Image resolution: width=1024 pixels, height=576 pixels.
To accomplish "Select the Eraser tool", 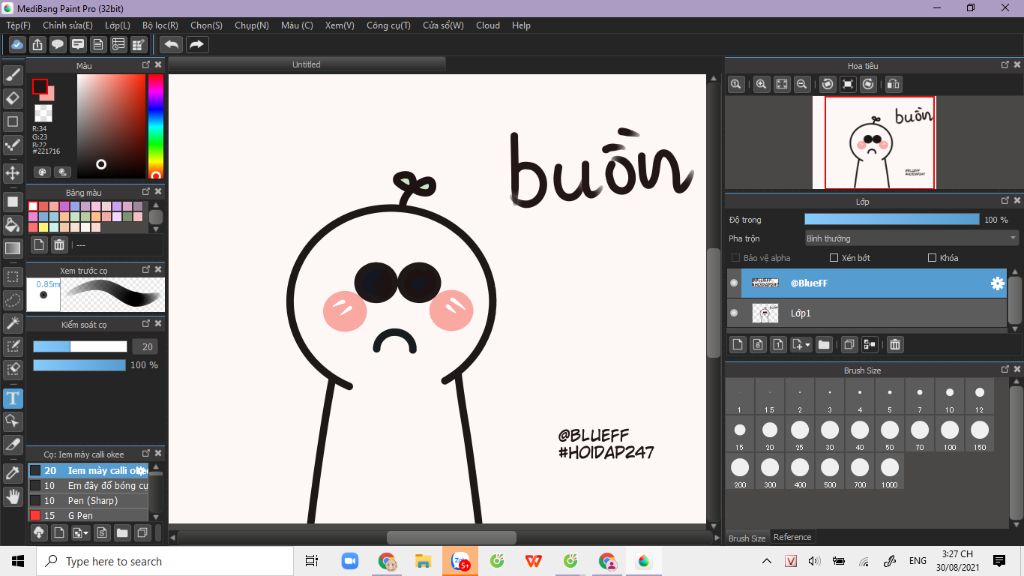I will coord(12,99).
